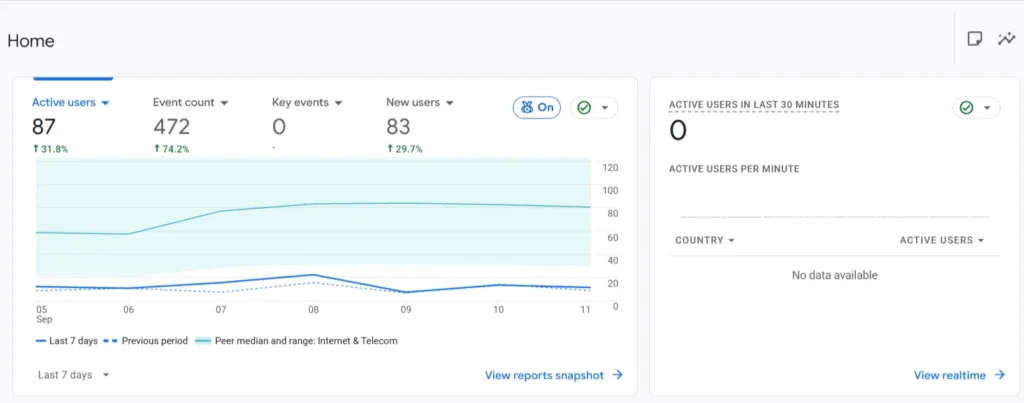Open the Last 7 days date range dropdown
Screen dimensions: 1024x403
(74, 375)
